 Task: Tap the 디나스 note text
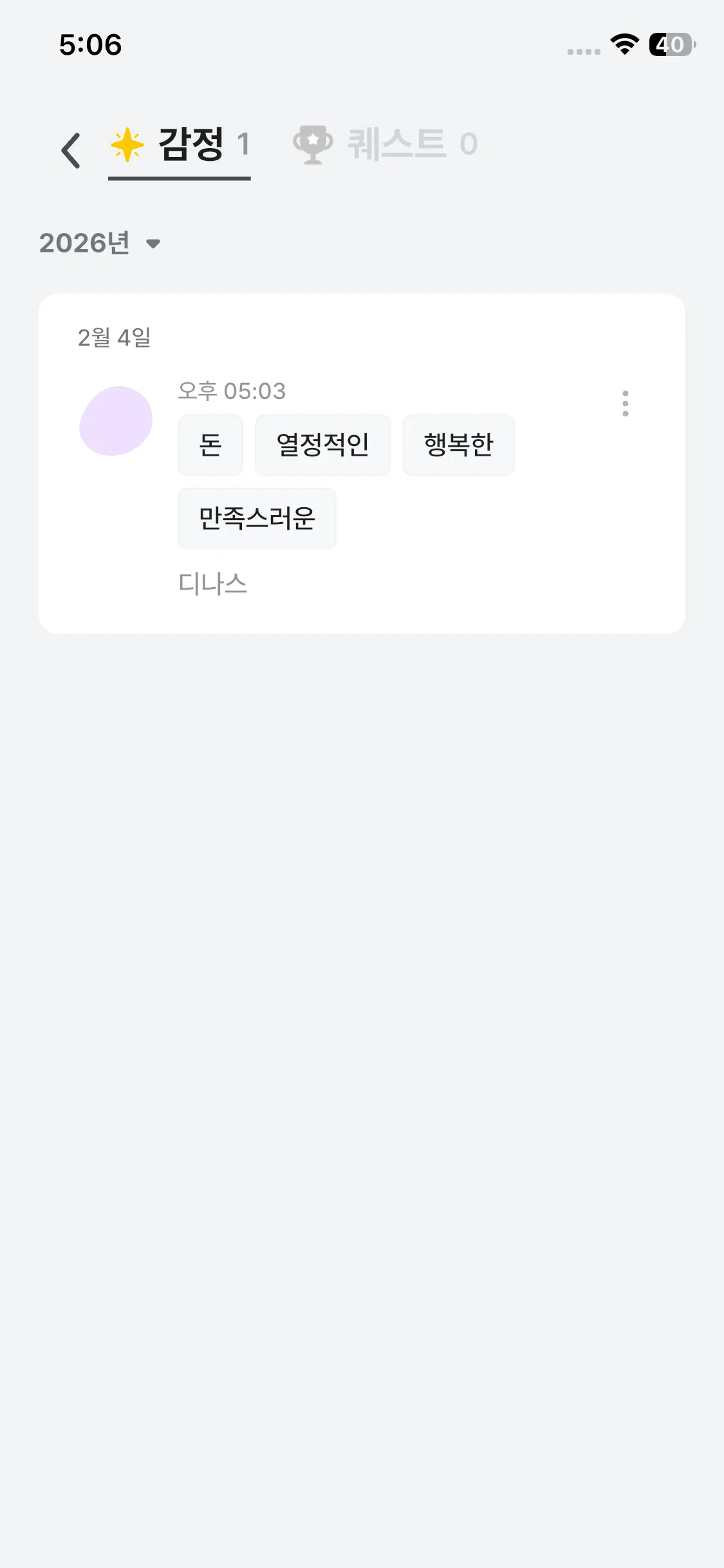coord(212,584)
